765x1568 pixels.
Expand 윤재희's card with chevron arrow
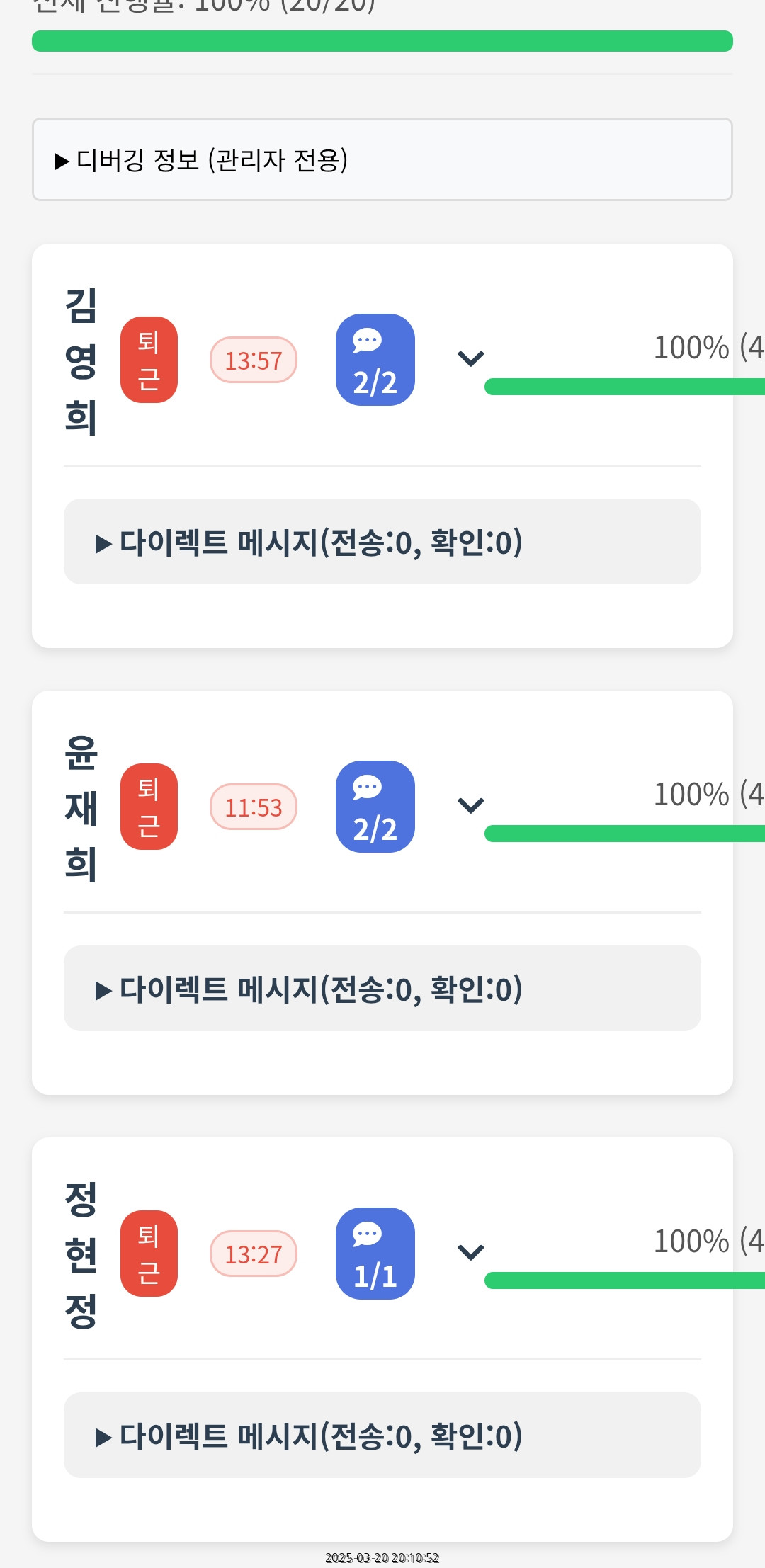pos(470,806)
